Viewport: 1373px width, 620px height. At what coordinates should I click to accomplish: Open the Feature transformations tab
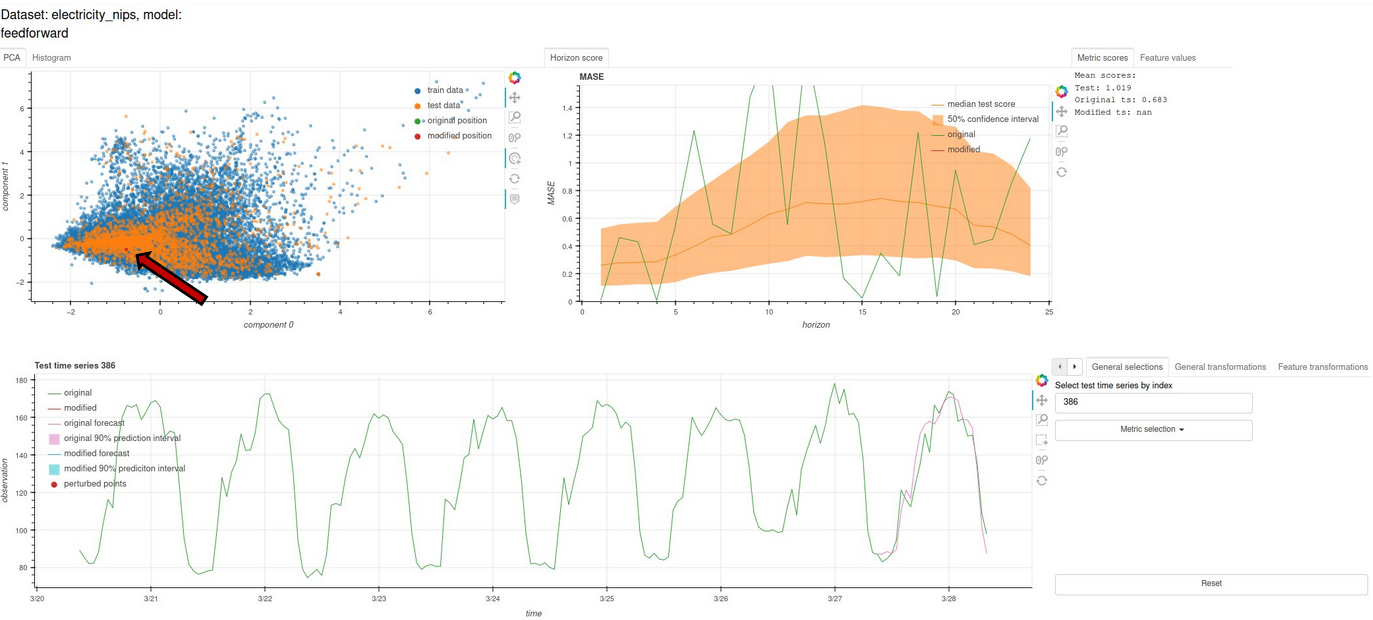pyautogui.click(x=1322, y=367)
